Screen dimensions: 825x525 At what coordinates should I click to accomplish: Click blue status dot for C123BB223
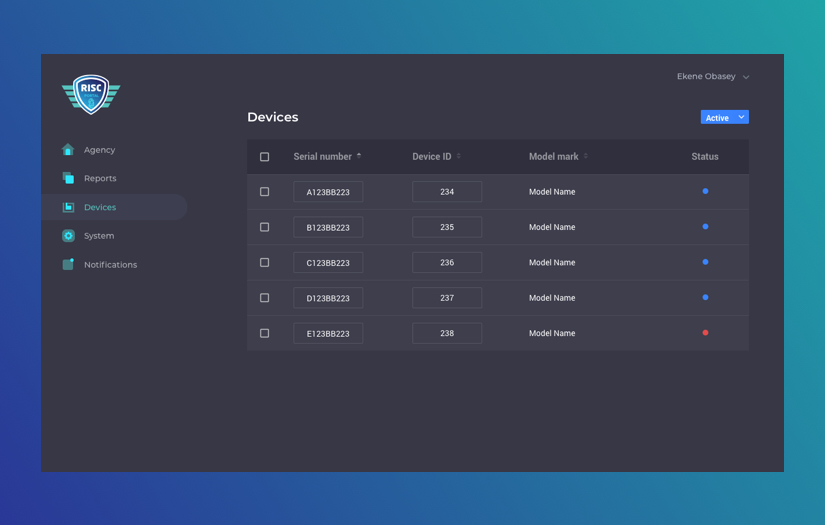tap(705, 261)
